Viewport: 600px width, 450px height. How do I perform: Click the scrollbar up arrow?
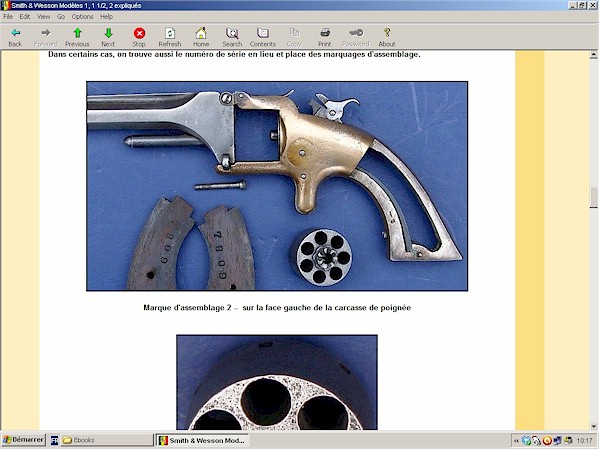point(593,55)
